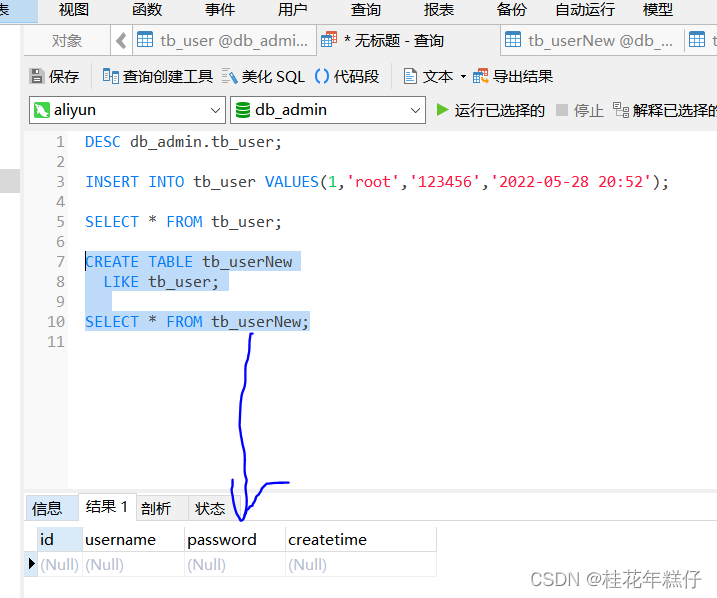Open the Query Builder tool icon
This screenshot has width=717, height=598.
[110, 76]
